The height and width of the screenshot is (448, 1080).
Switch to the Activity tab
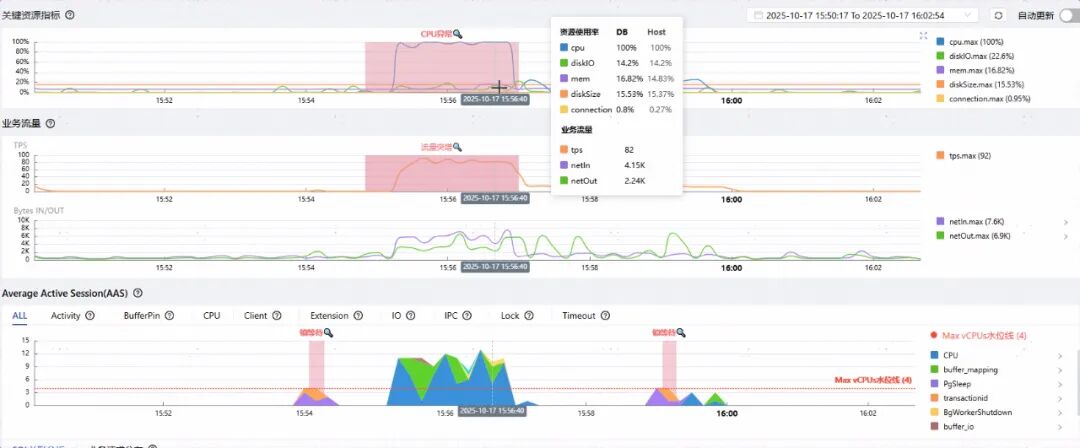65,316
